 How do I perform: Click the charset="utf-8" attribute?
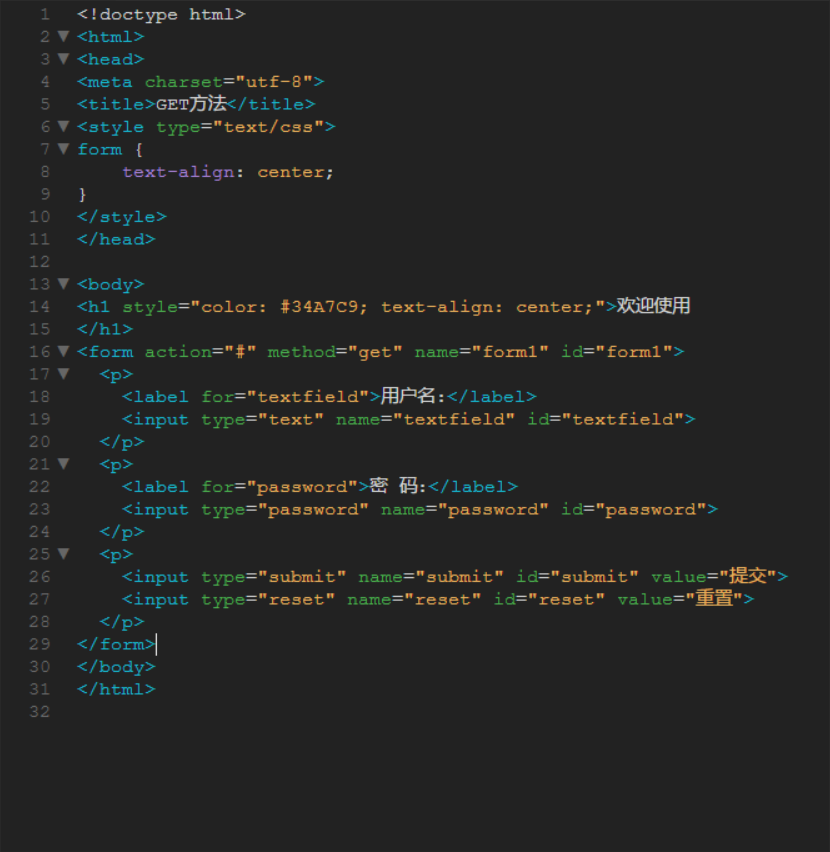pyautogui.click(x=229, y=82)
